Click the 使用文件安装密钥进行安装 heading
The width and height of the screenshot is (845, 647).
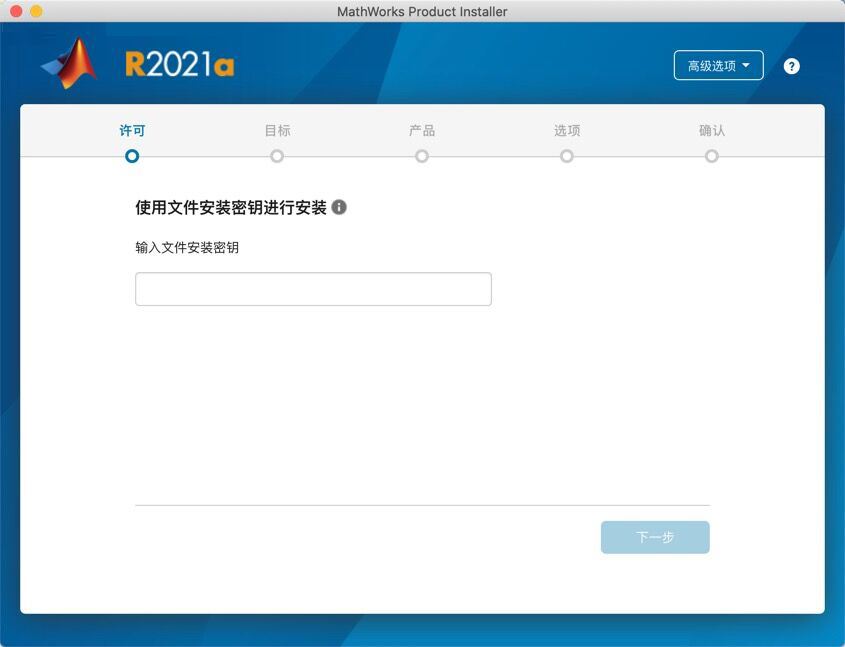(x=231, y=207)
